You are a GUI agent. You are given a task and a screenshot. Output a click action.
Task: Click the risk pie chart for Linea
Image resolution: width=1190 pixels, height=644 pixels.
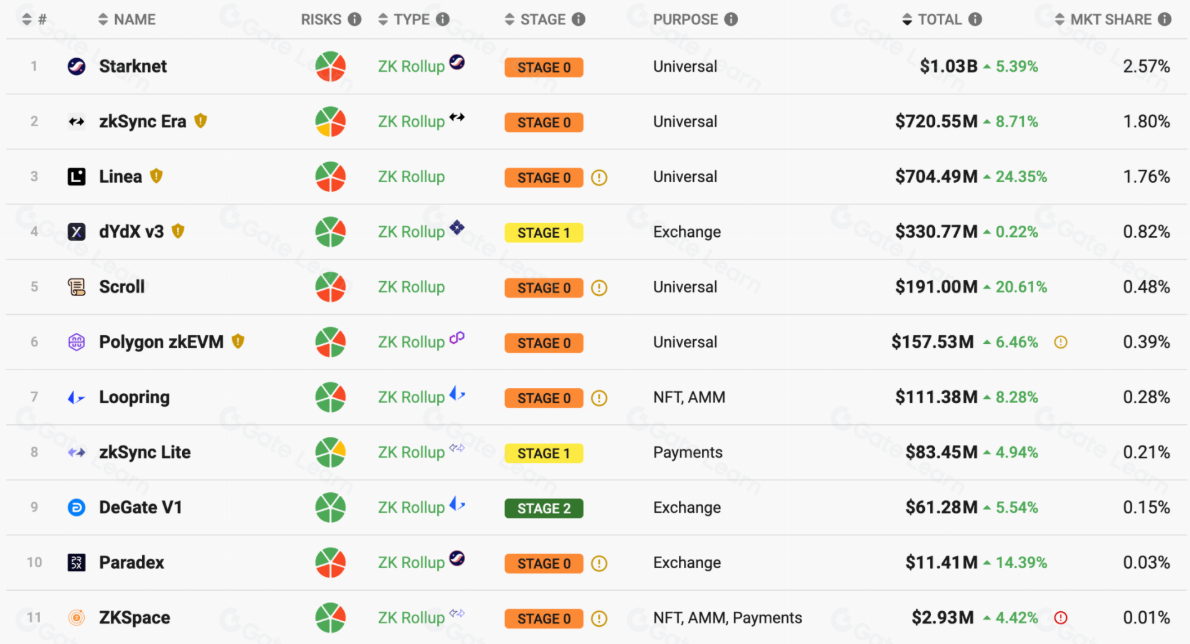[330, 177]
